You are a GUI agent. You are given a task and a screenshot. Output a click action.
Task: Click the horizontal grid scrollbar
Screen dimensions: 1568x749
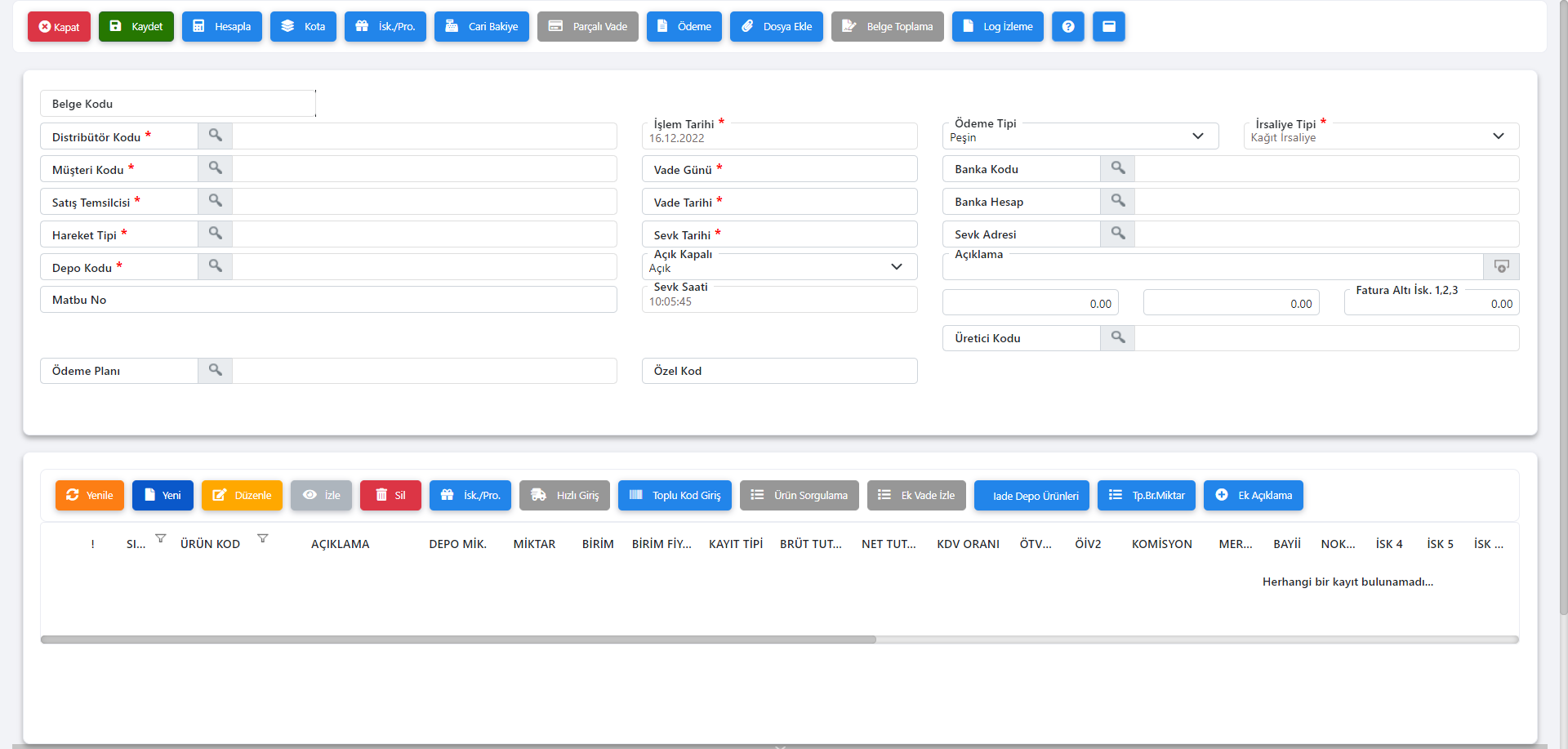coord(458,640)
